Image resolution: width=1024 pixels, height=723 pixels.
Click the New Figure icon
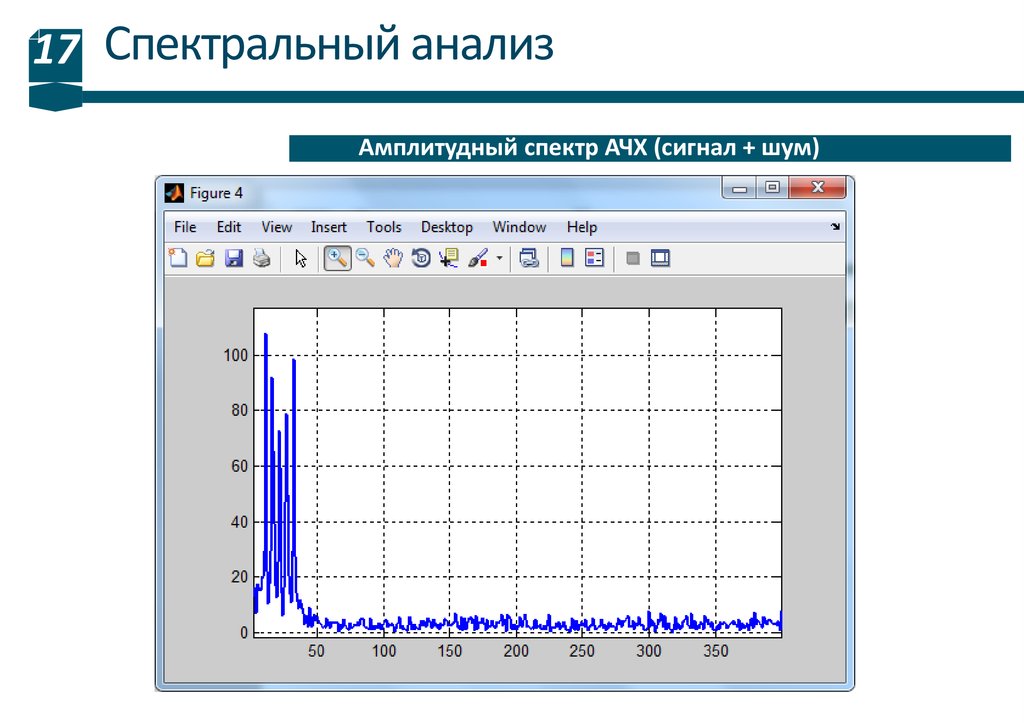[178, 259]
